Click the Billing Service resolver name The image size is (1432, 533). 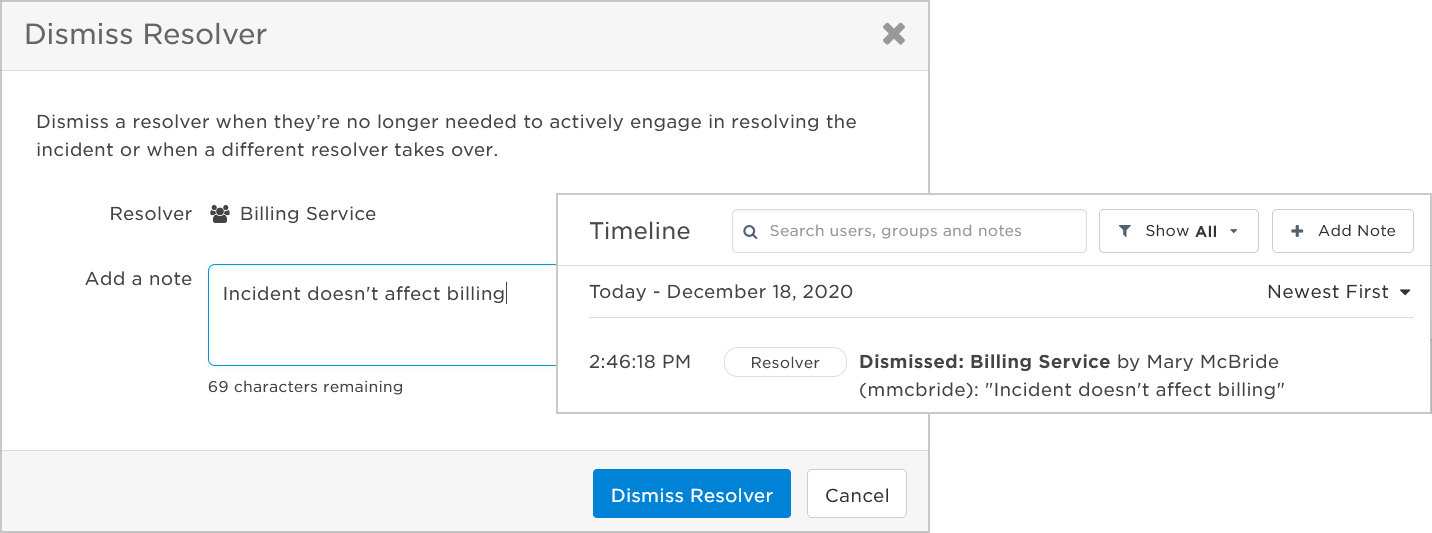308,214
